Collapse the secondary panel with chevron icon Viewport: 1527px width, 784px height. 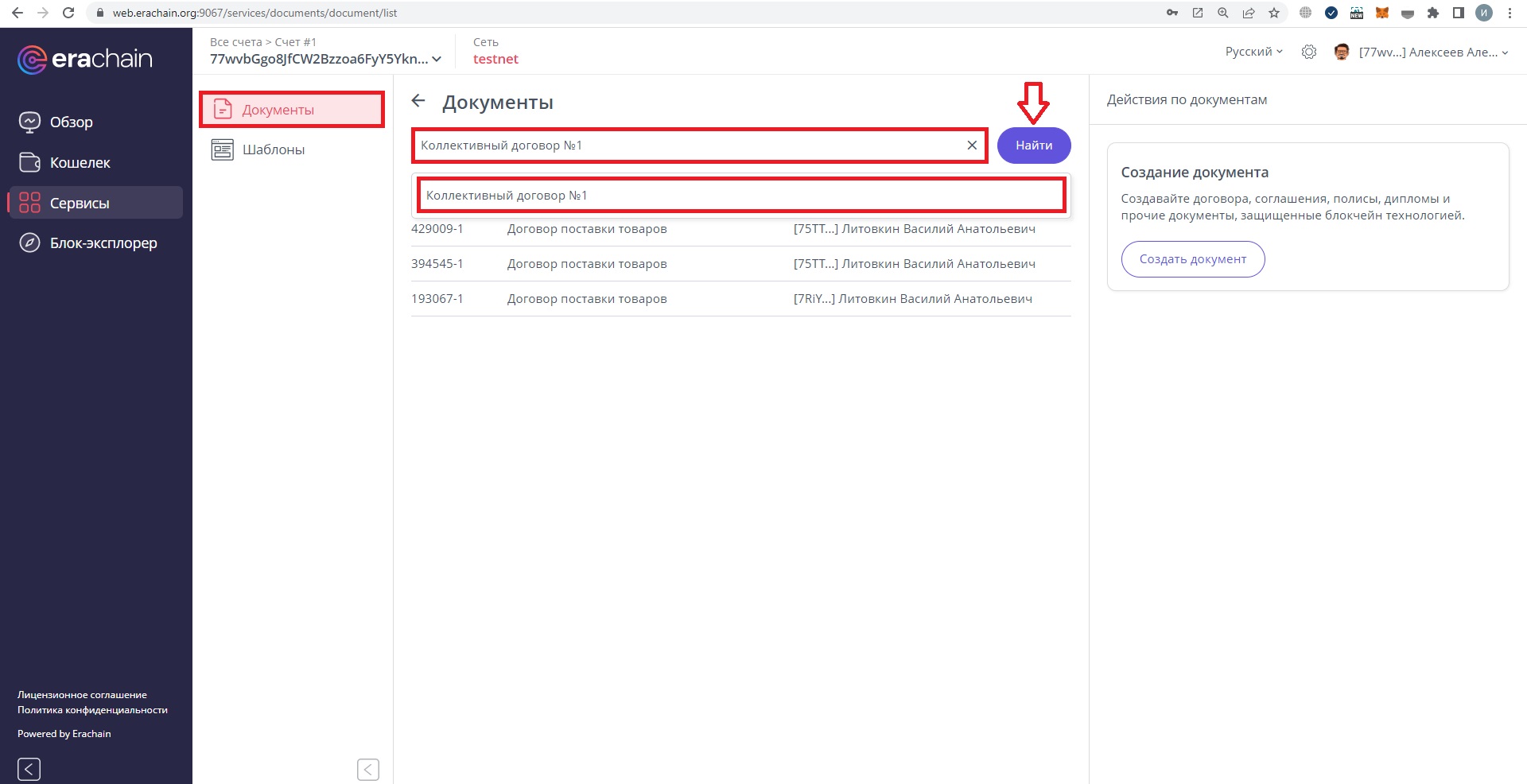click(x=367, y=769)
